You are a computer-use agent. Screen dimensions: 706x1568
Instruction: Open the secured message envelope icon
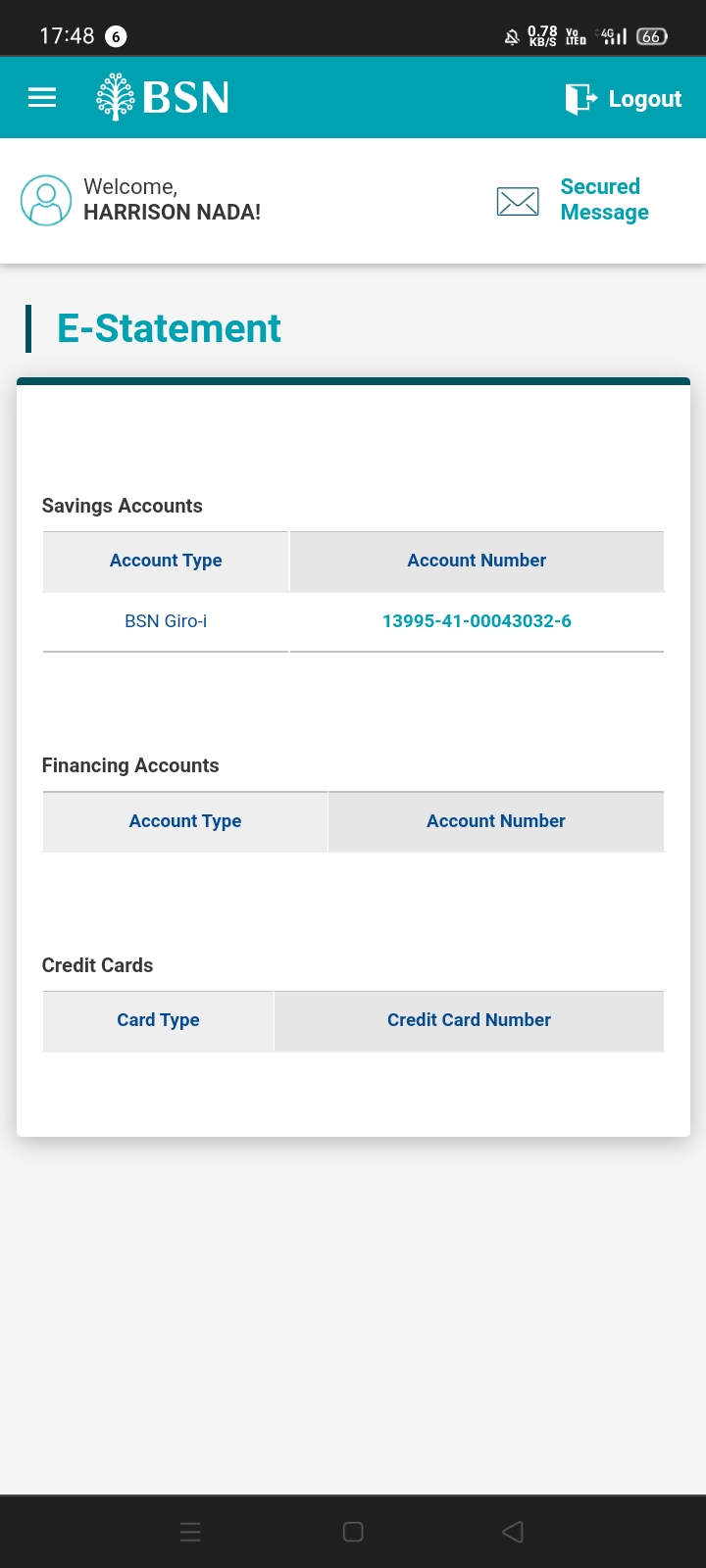coord(518,201)
